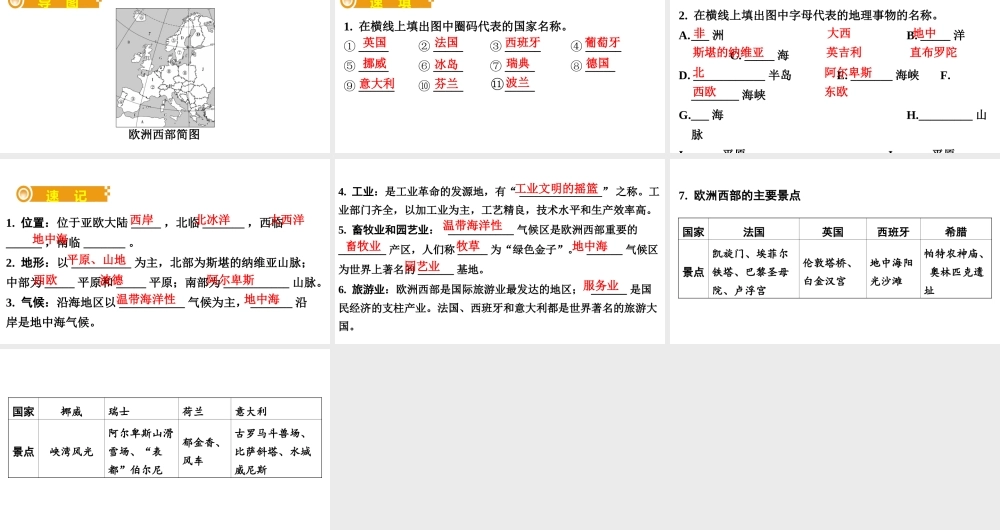The image size is (1000, 530).
Task: Click answer 波兰 beside circled number ⑪
Action: tap(518, 82)
